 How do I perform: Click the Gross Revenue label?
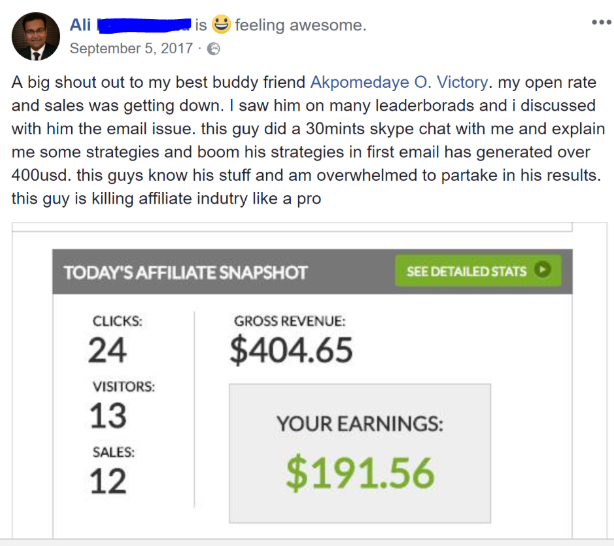click(290, 321)
